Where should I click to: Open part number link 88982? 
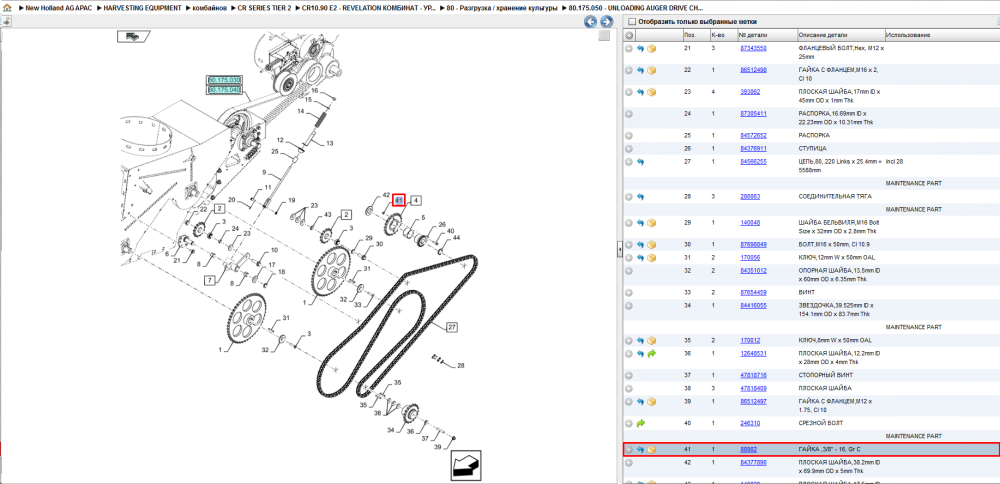749,450
